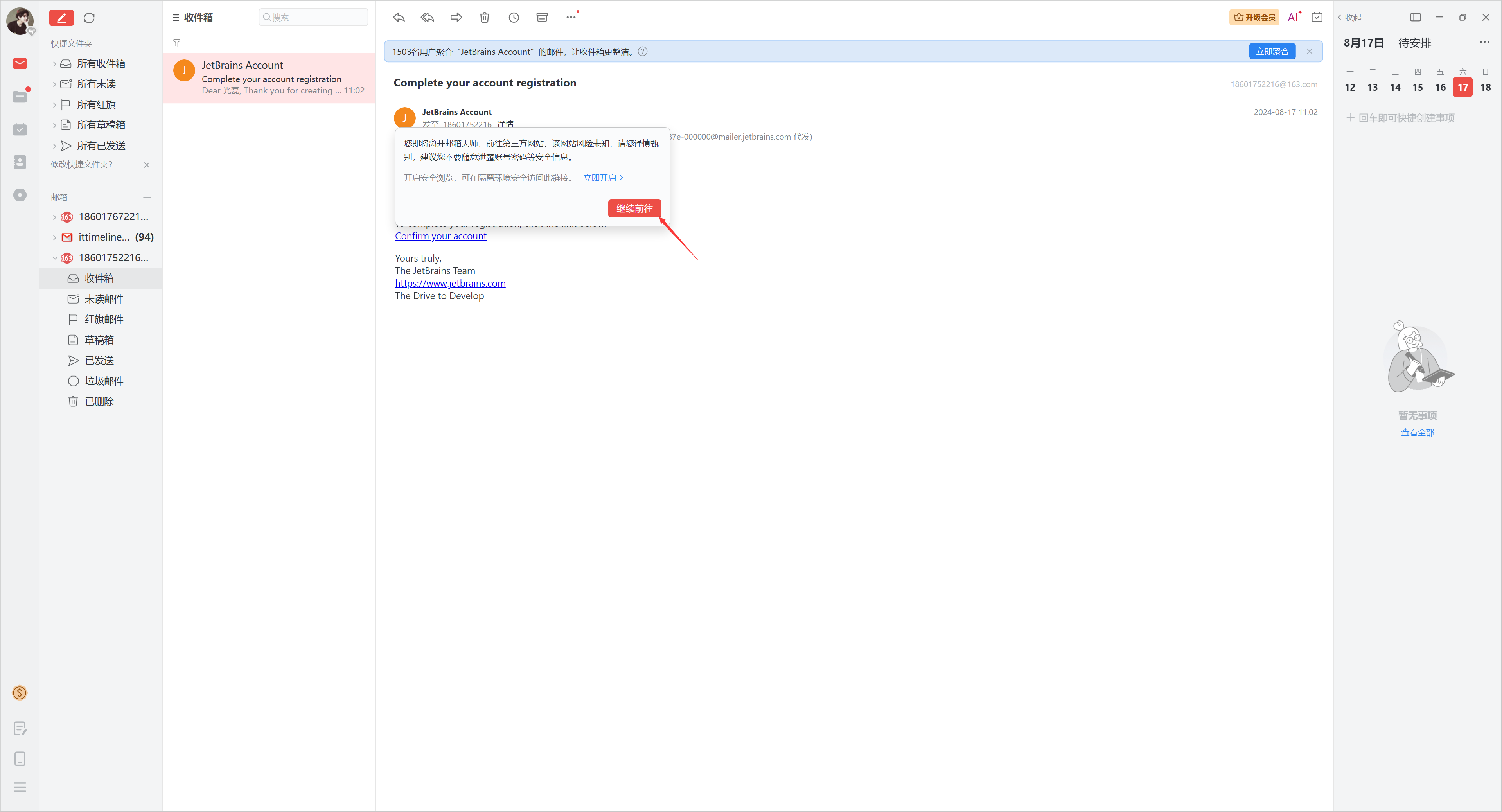Click the red compose email button
Image resolution: width=1502 pixels, height=812 pixels.
[61, 18]
